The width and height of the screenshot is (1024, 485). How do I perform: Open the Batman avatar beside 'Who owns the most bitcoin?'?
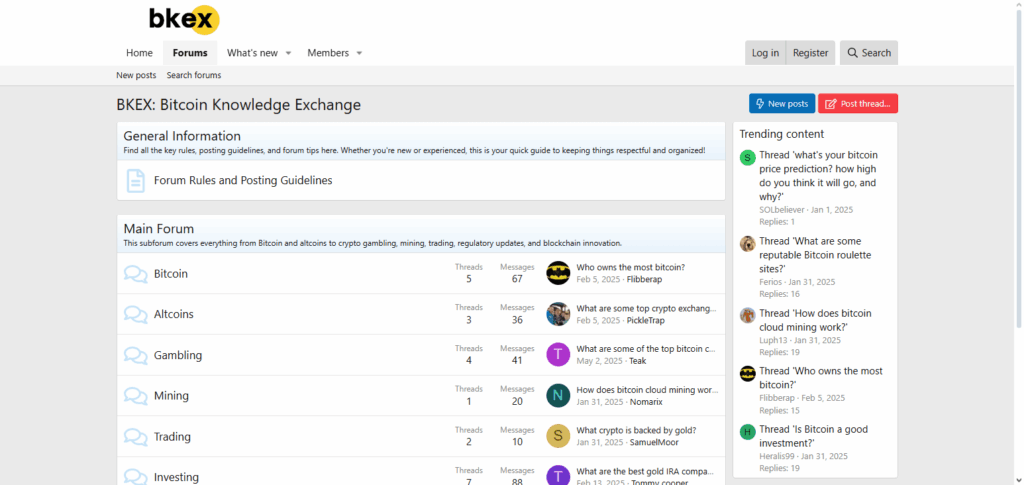click(x=558, y=274)
